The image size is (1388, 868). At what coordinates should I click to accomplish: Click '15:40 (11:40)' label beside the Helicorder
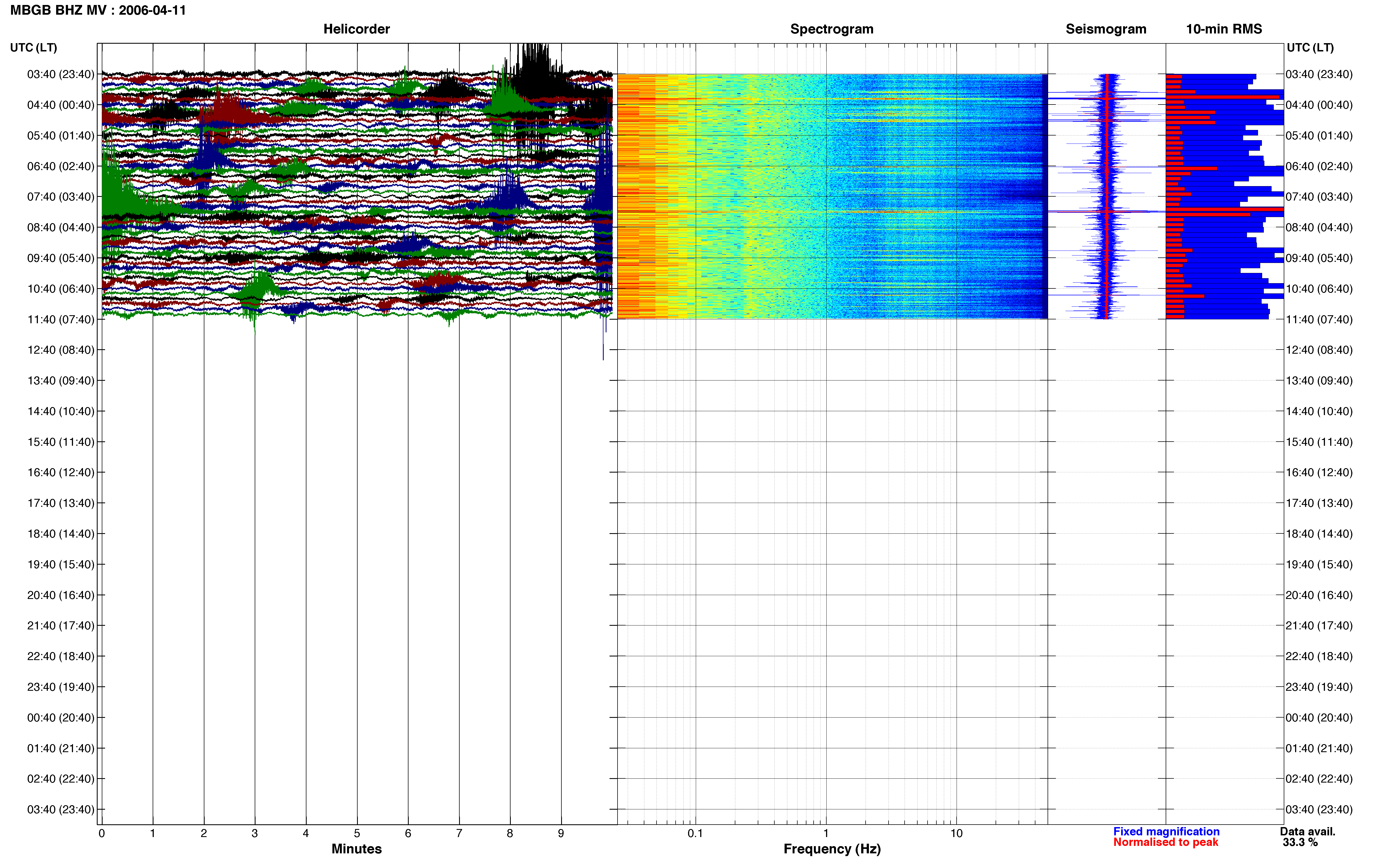(61, 442)
